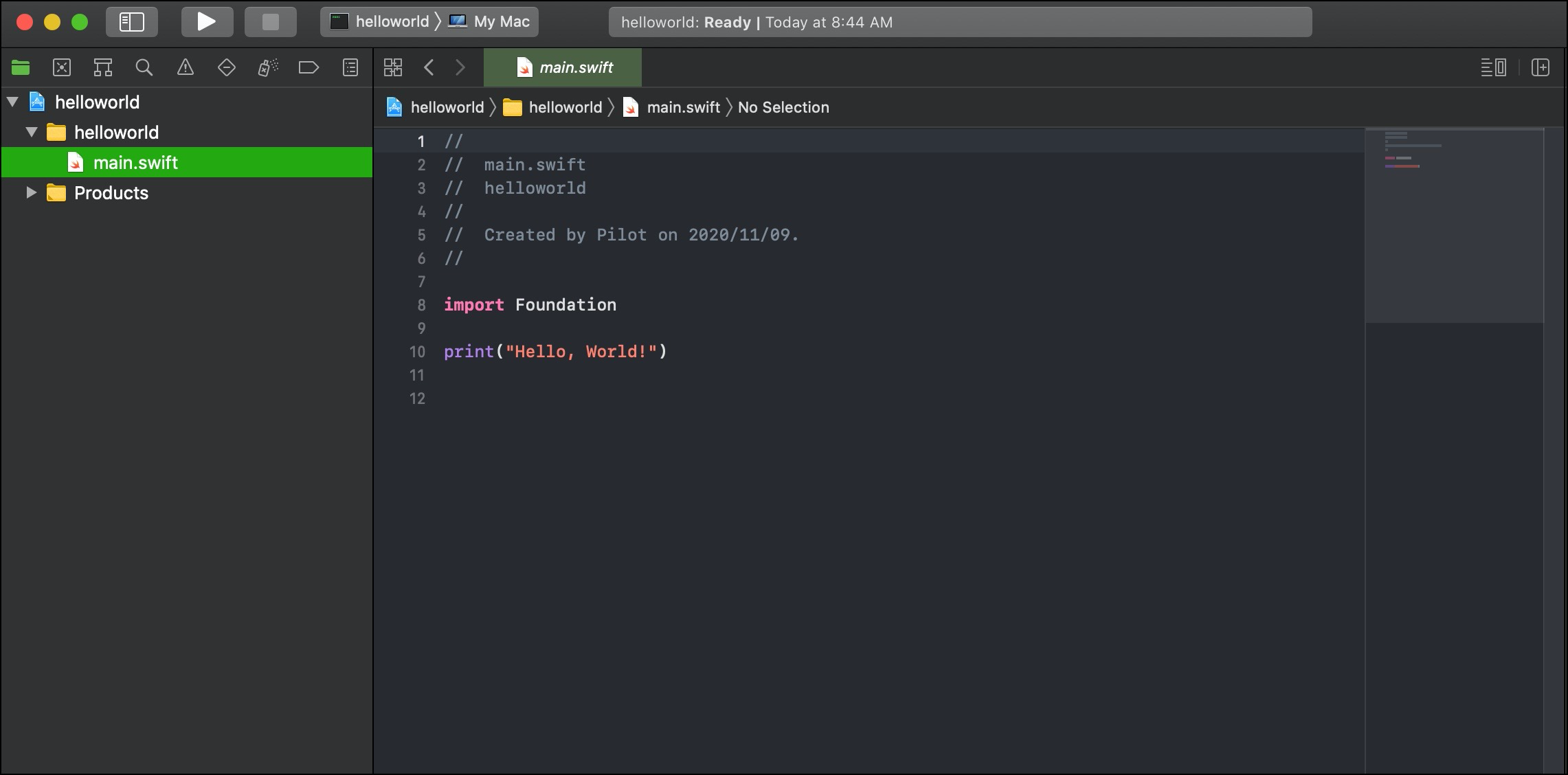Show the Breakpoint navigator

[x=309, y=67]
